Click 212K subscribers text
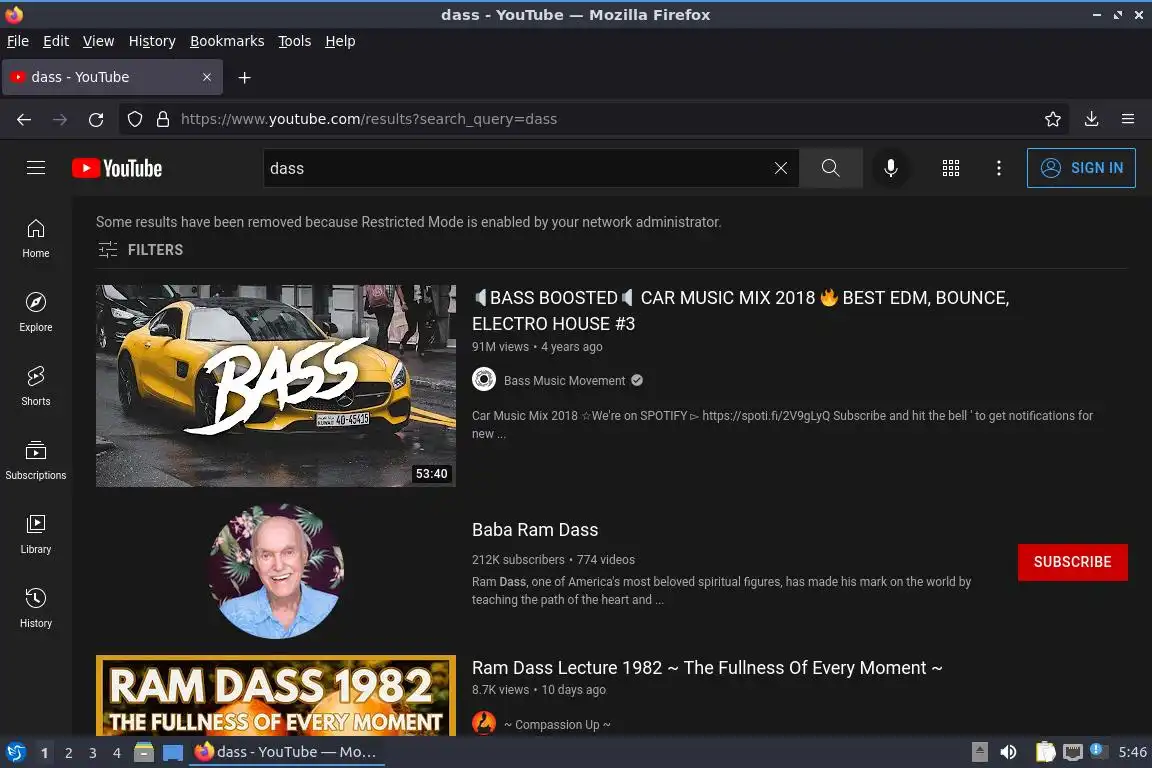 coord(518,560)
